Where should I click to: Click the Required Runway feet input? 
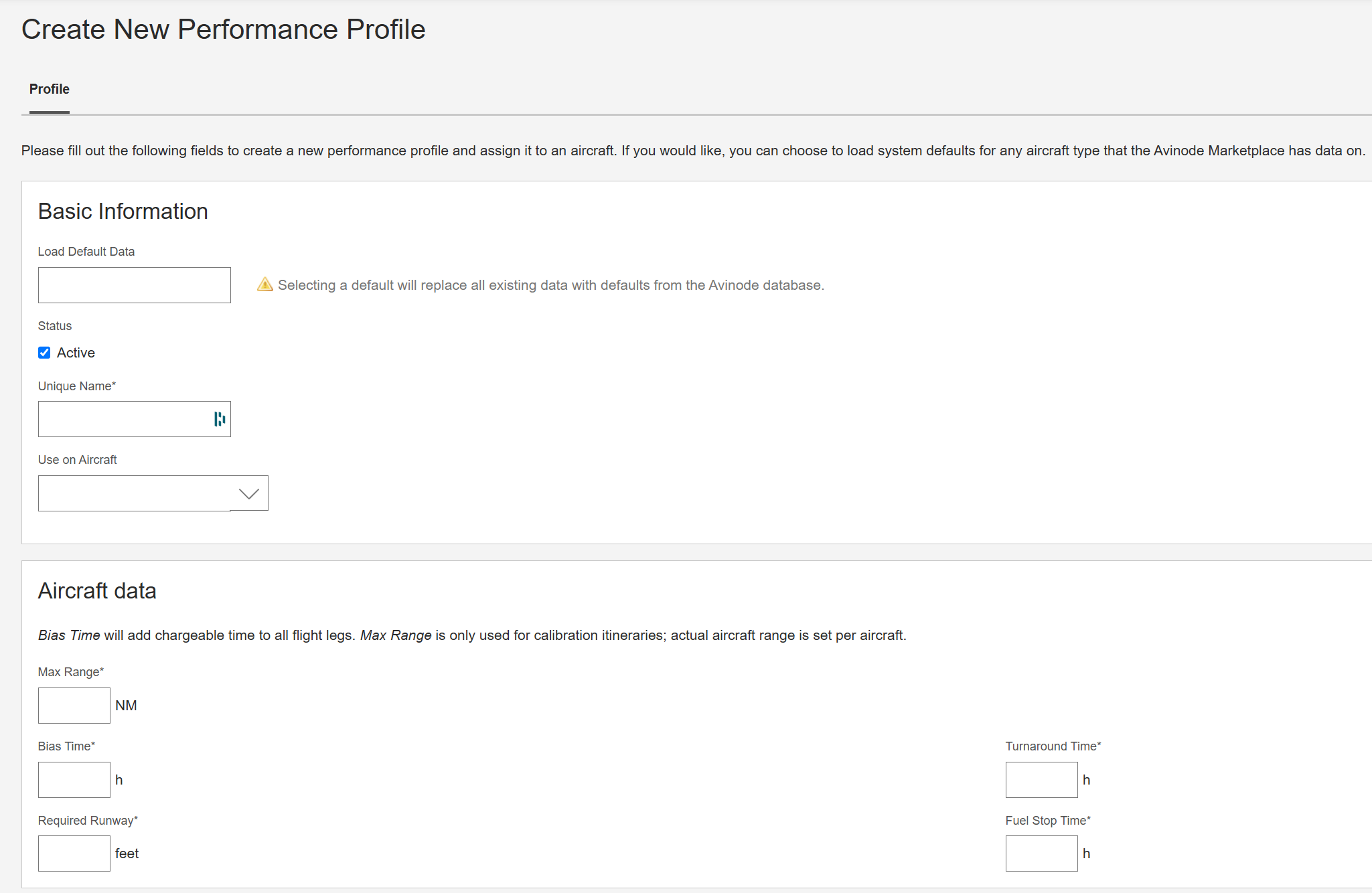74,854
